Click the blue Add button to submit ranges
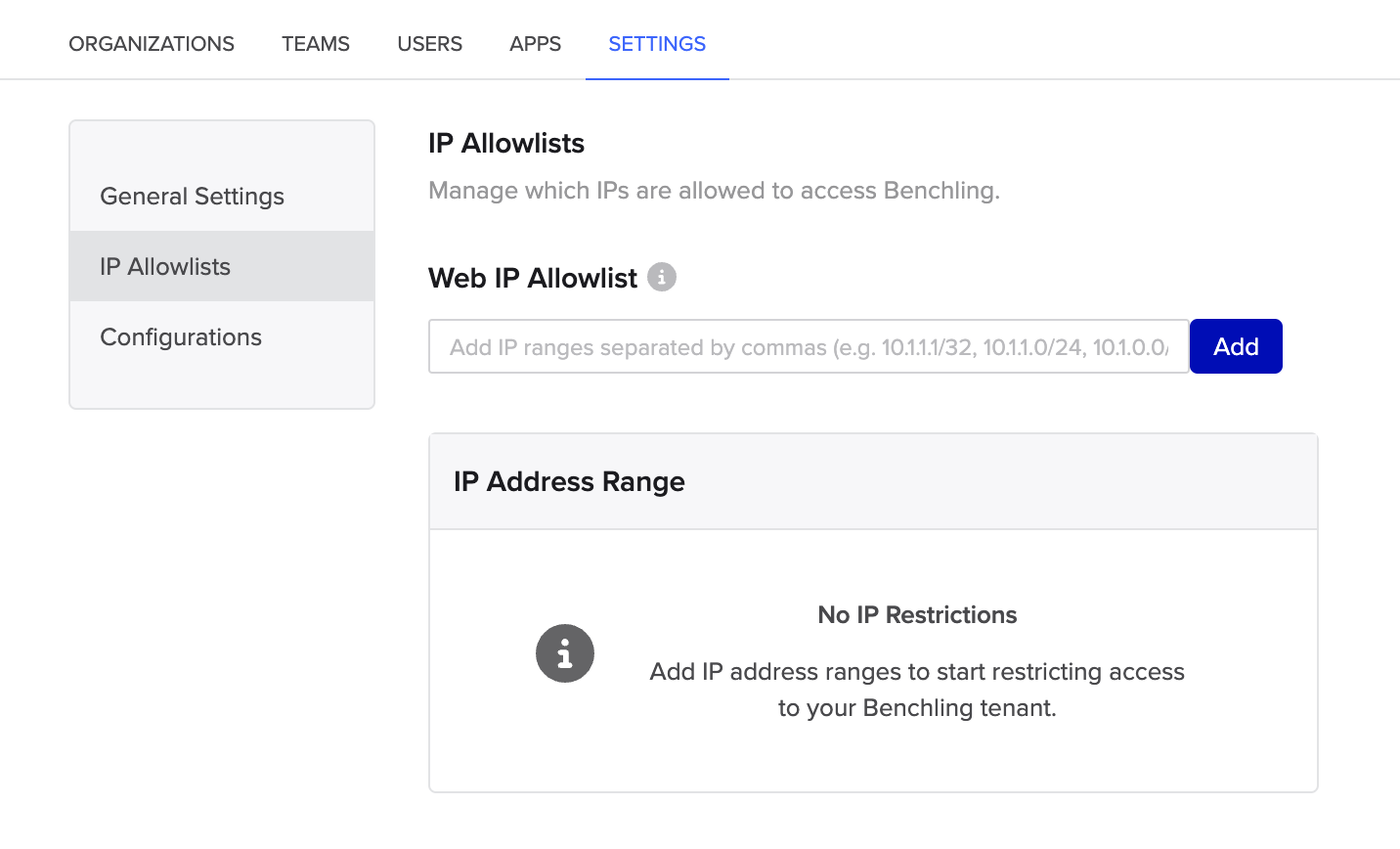 pos(1235,345)
